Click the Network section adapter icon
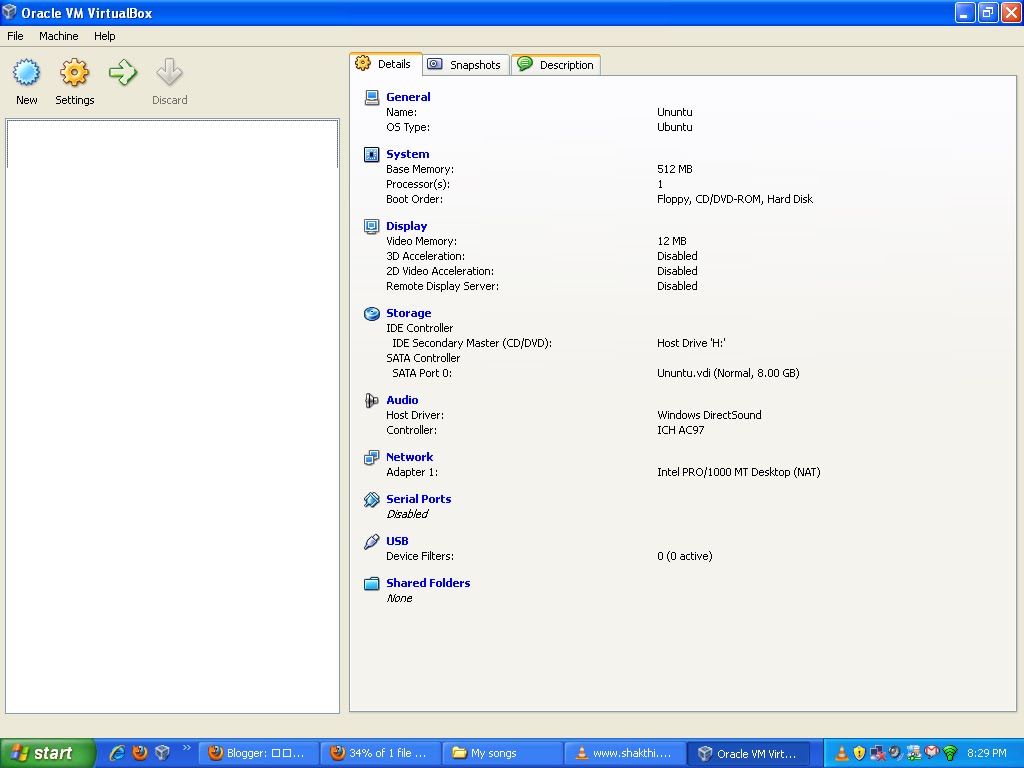 372,457
